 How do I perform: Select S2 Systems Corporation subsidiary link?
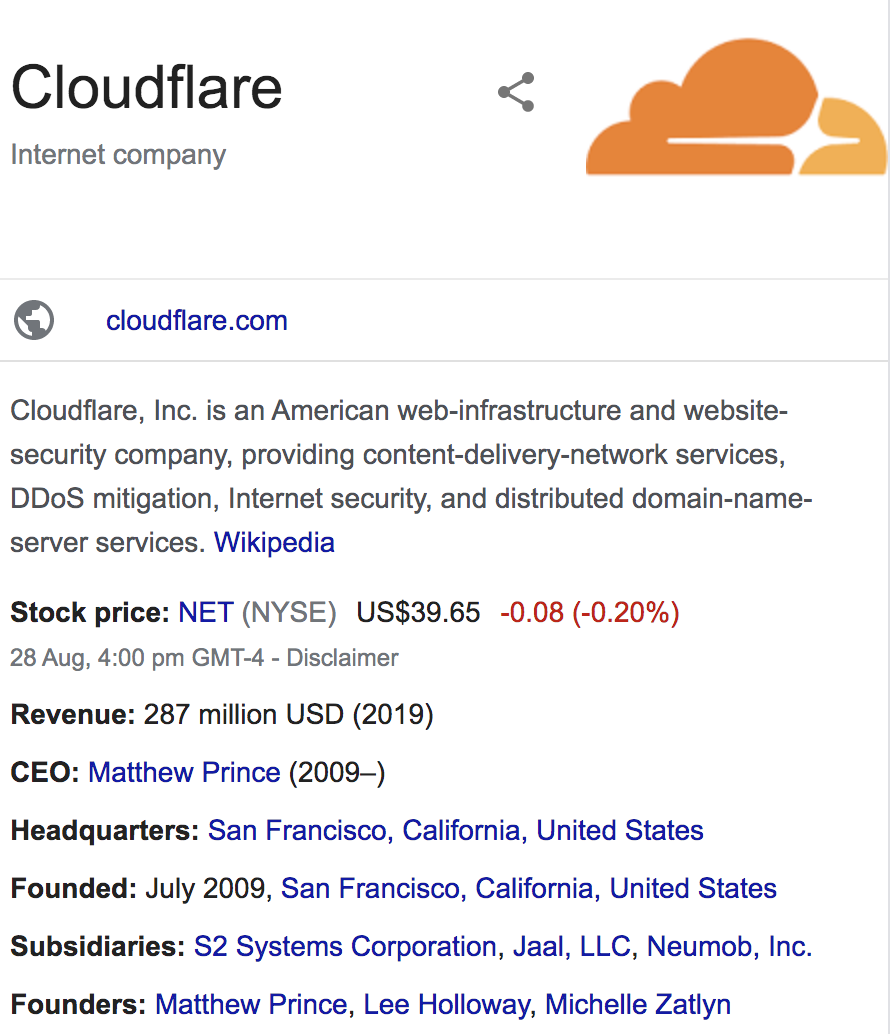345,946
